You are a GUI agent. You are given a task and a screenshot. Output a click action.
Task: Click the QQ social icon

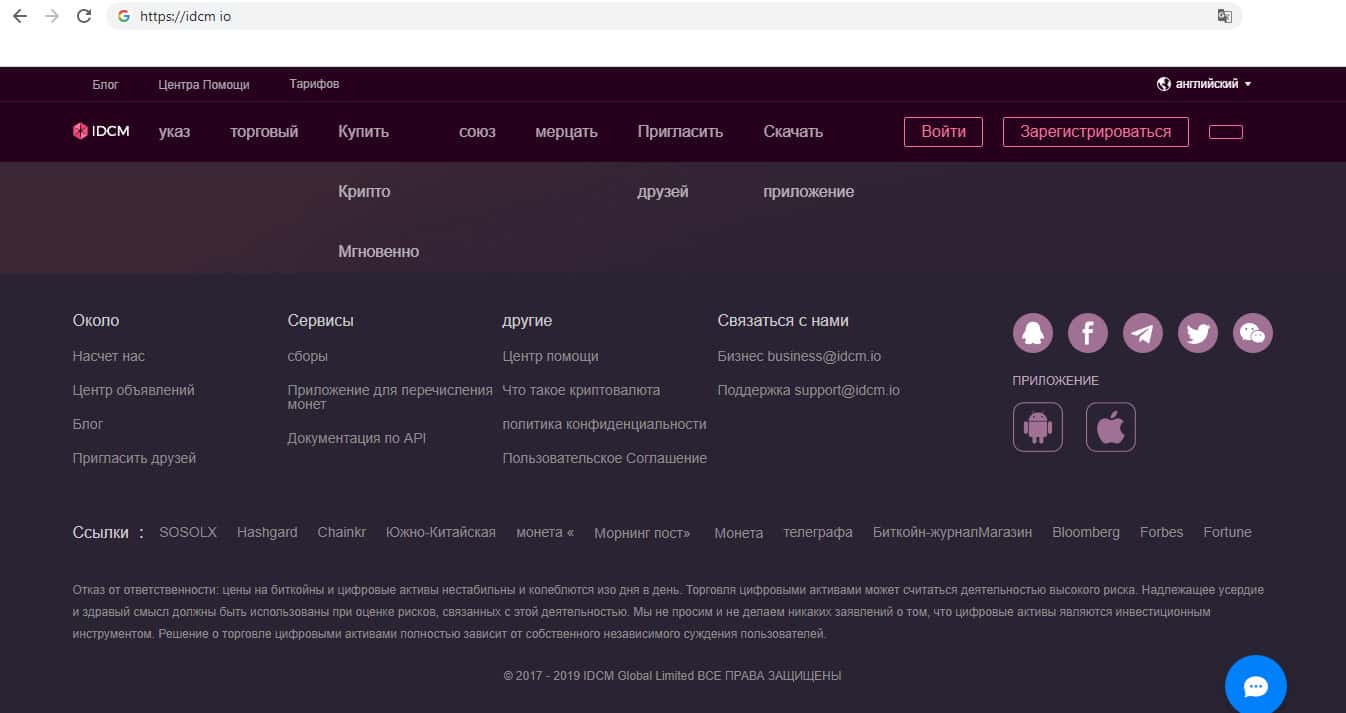(x=1033, y=333)
